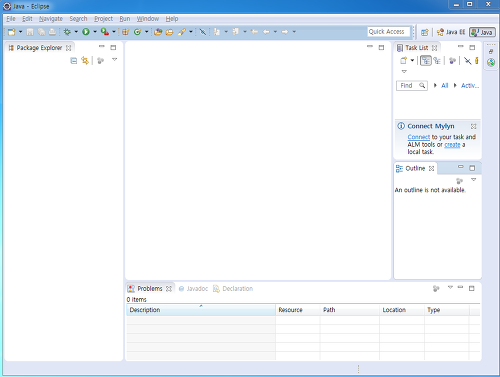Screen dimensions: 500x377
Task: Click the colorful globe icon in right trim
Action: pos(491,62)
